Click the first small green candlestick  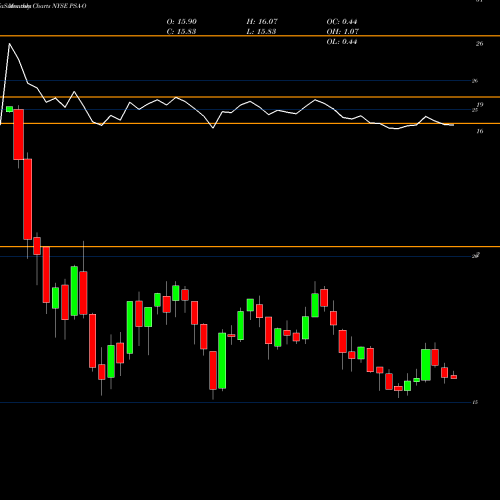pyautogui.click(x=9, y=109)
